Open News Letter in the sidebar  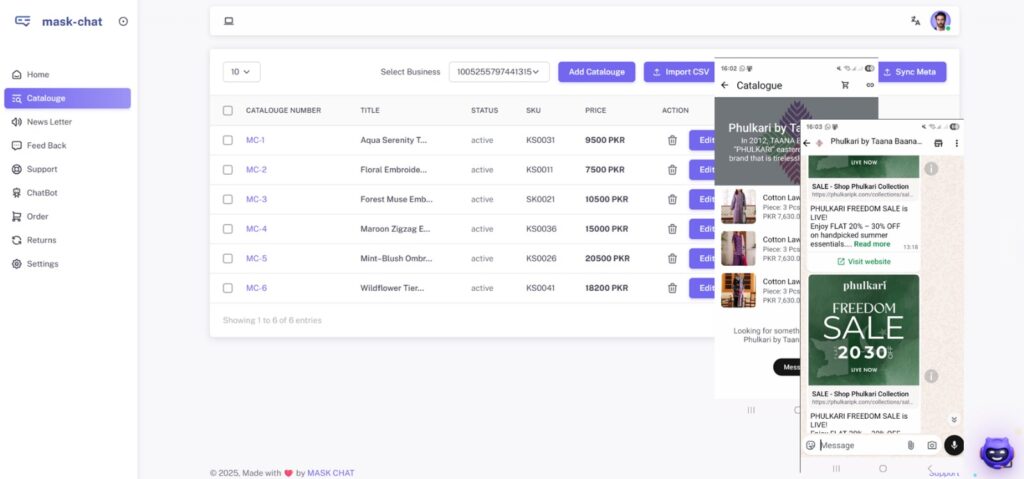(x=49, y=122)
